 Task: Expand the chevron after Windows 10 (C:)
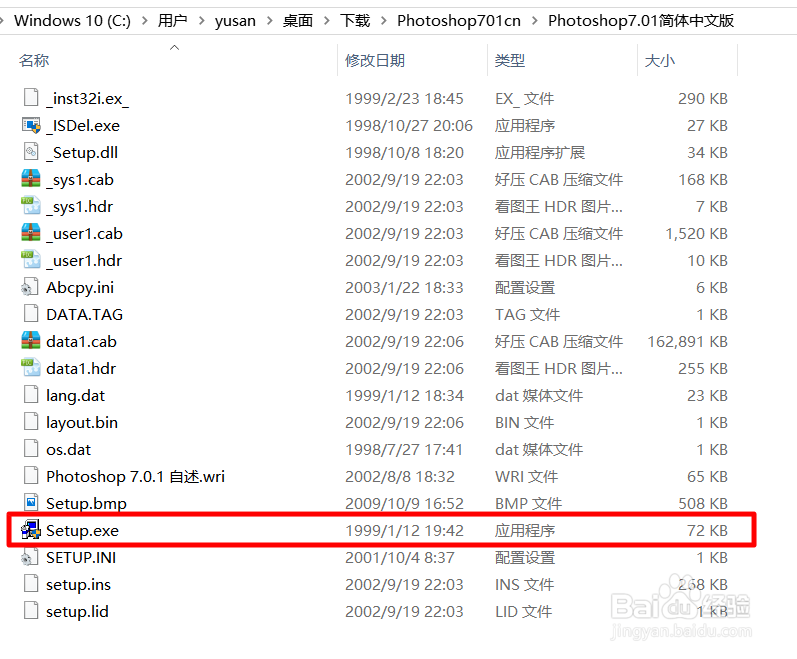coord(145,21)
